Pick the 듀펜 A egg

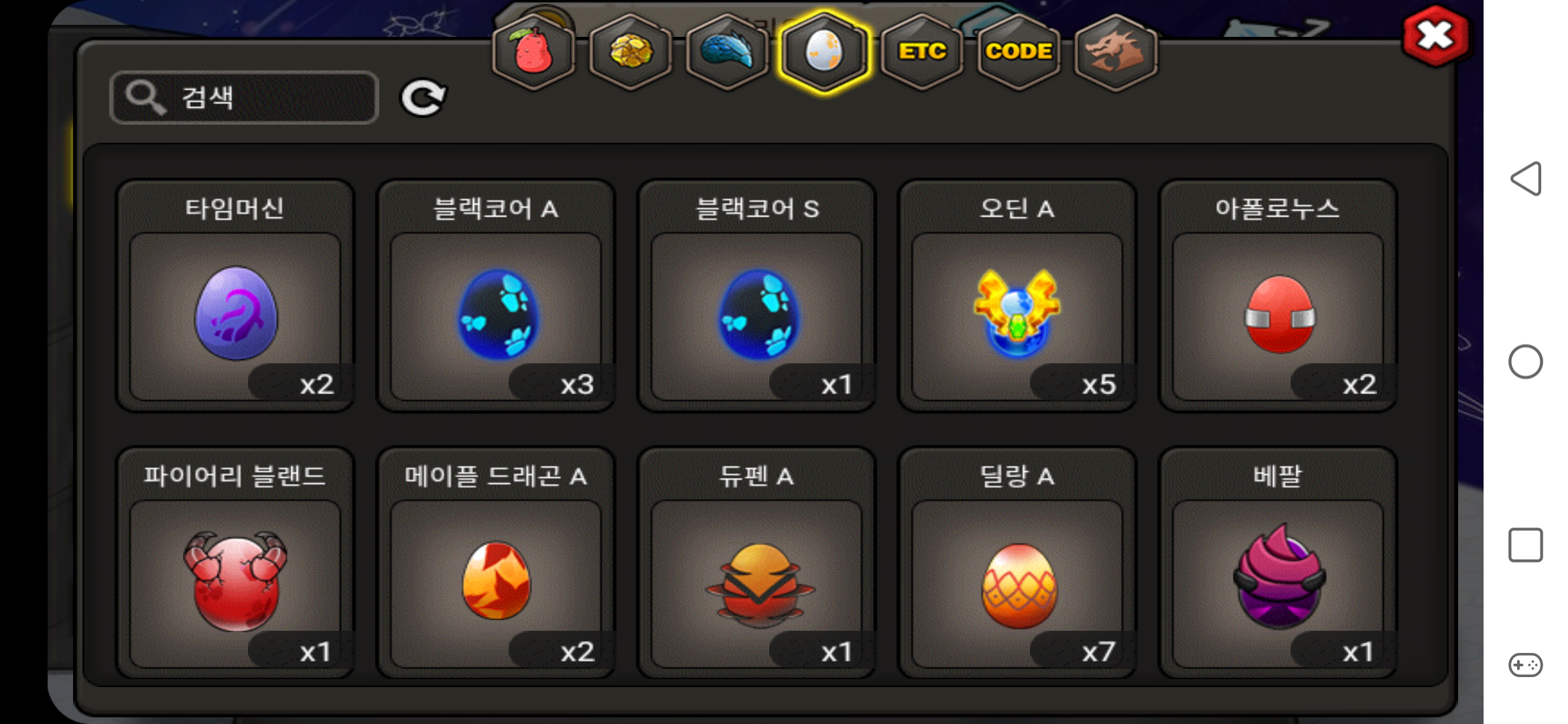(757, 563)
